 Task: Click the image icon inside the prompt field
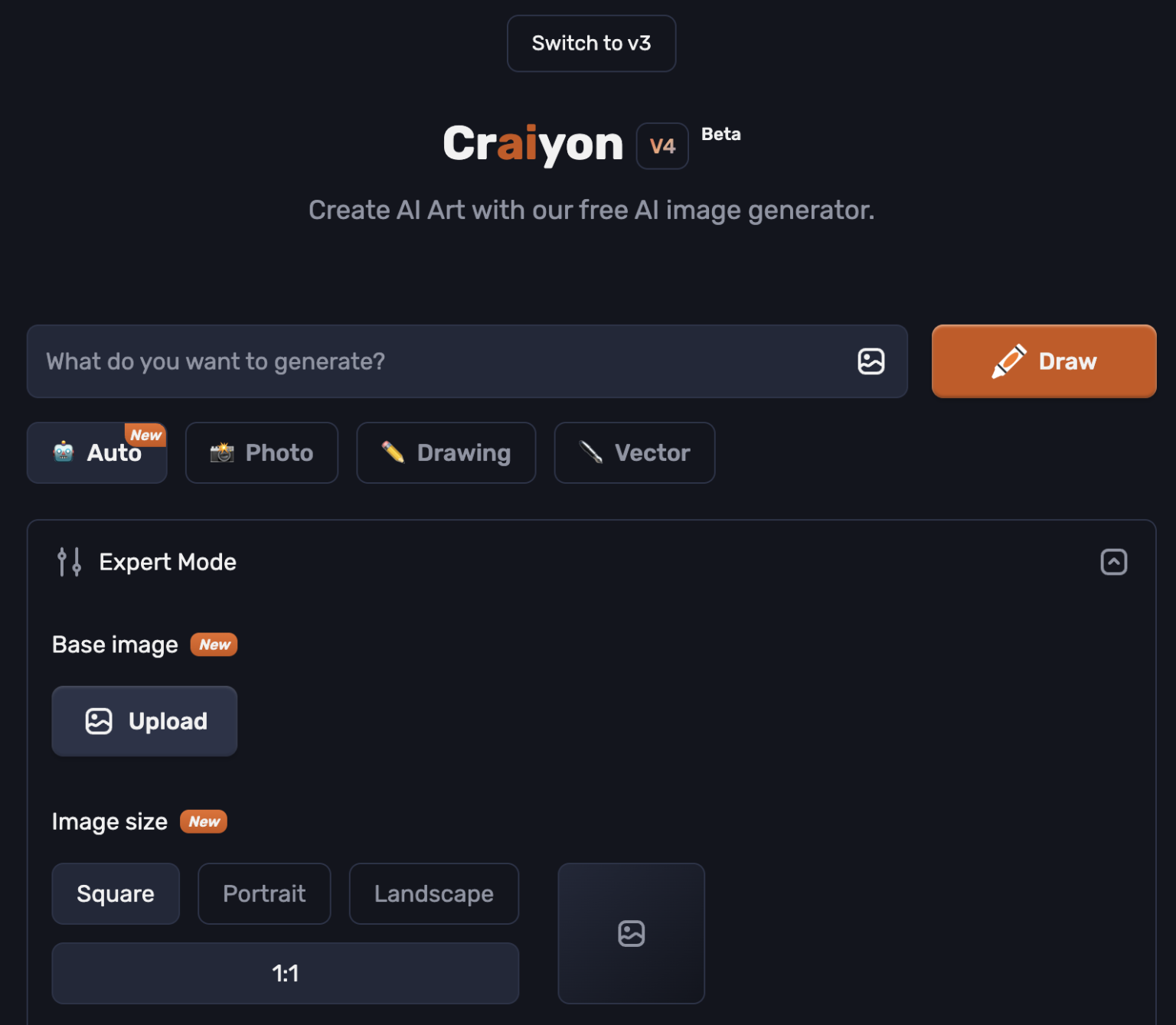point(871,361)
